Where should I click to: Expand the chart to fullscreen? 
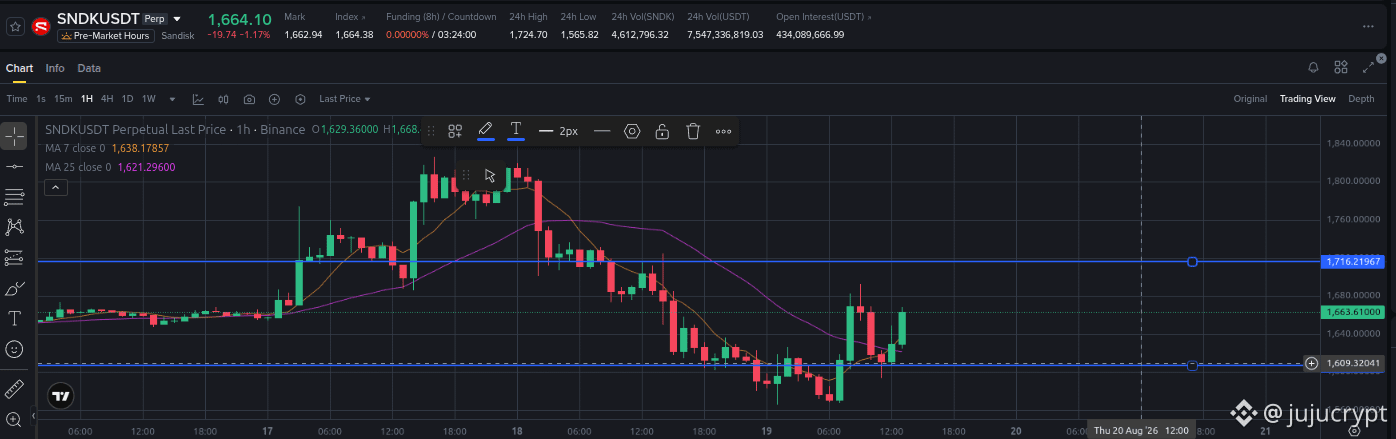[x=1368, y=67]
